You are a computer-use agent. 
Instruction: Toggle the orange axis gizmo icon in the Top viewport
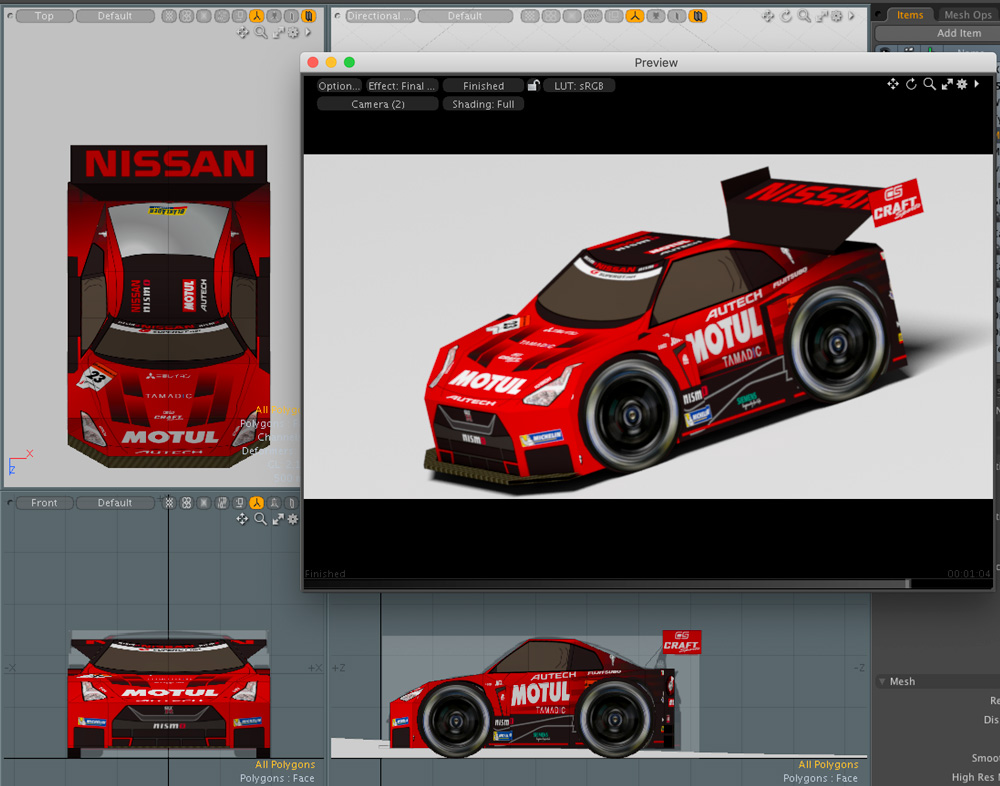(256, 16)
